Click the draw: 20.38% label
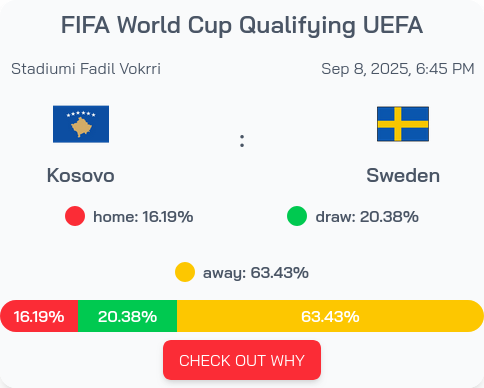The image size is (484, 388). pos(367,217)
